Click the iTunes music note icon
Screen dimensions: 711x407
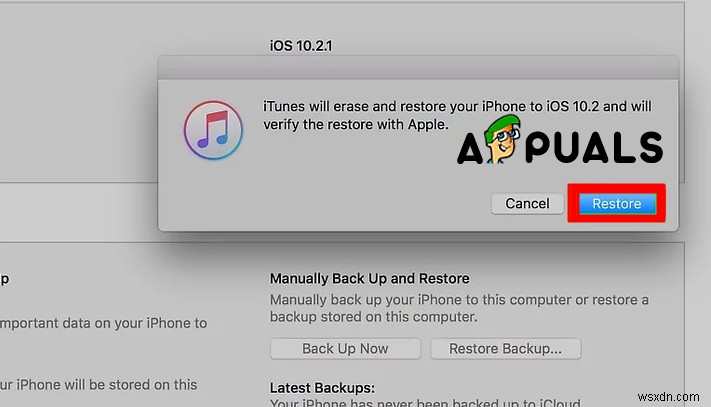pyautogui.click(x=212, y=133)
